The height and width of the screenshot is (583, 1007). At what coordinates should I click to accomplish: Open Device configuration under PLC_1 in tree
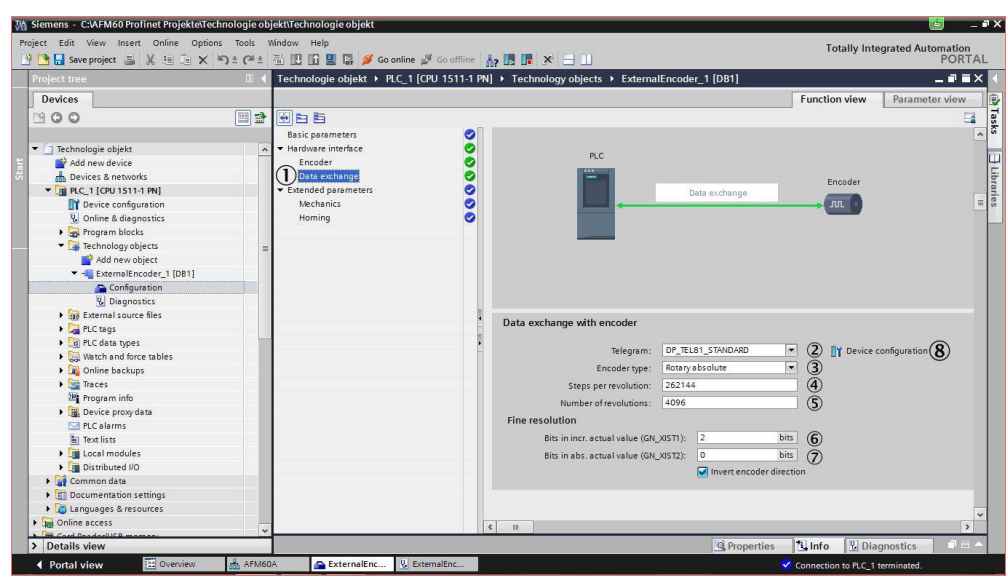tap(123, 204)
